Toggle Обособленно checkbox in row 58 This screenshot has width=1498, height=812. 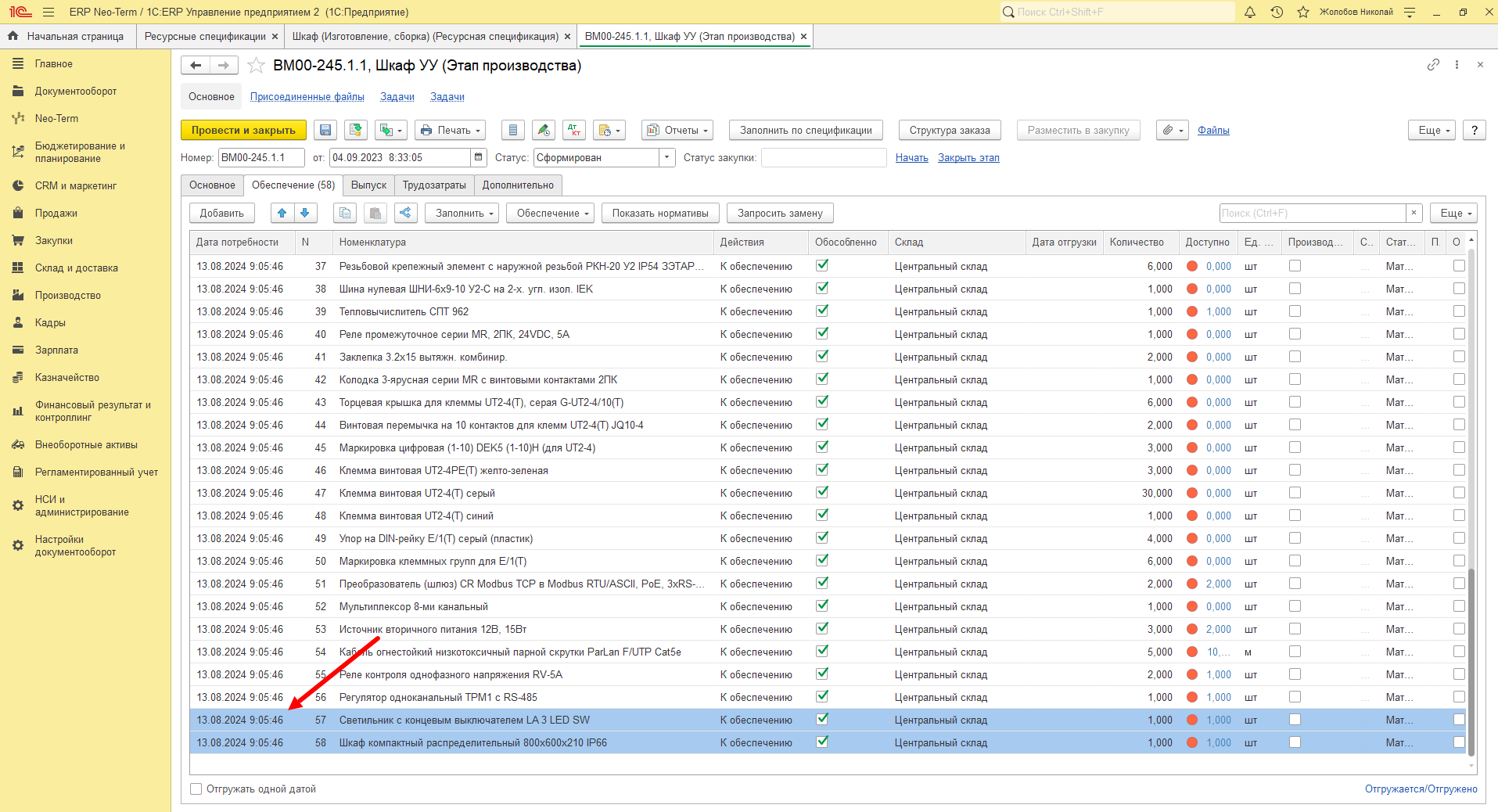click(822, 742)
